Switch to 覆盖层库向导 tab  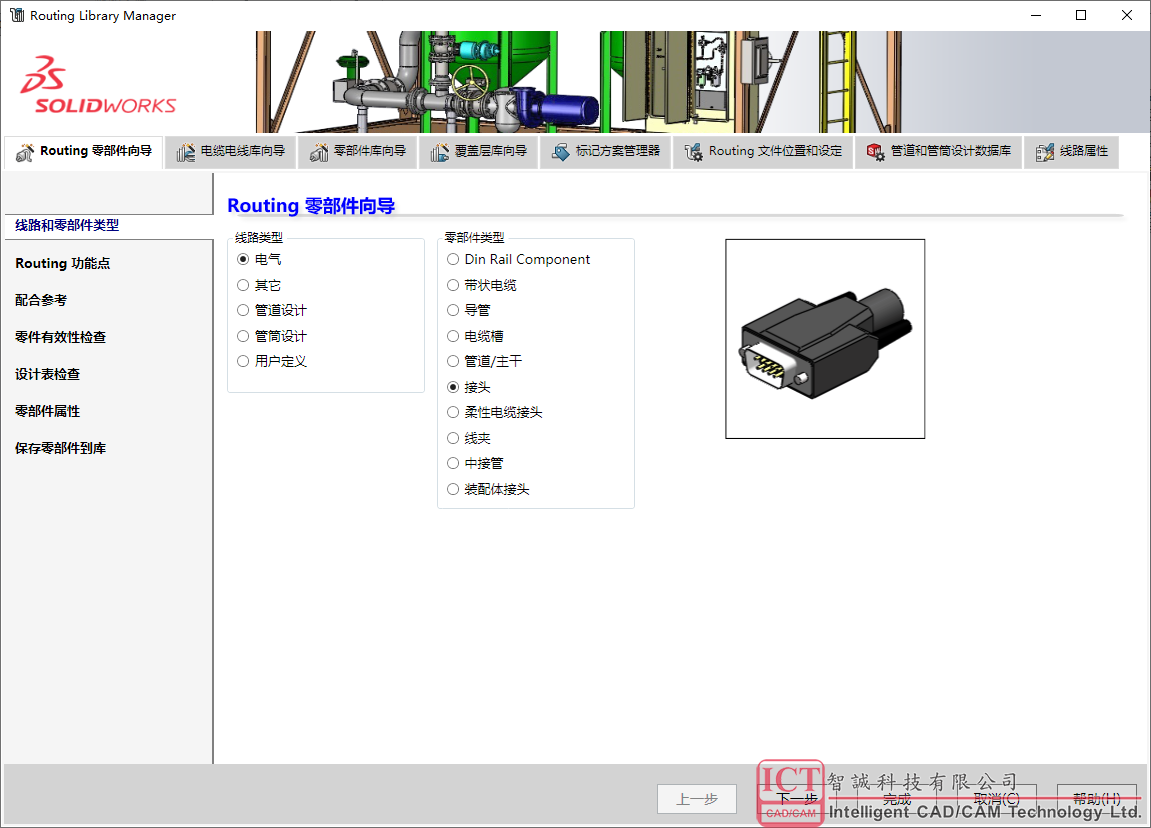pyautogui.click(x=479, y=152)
